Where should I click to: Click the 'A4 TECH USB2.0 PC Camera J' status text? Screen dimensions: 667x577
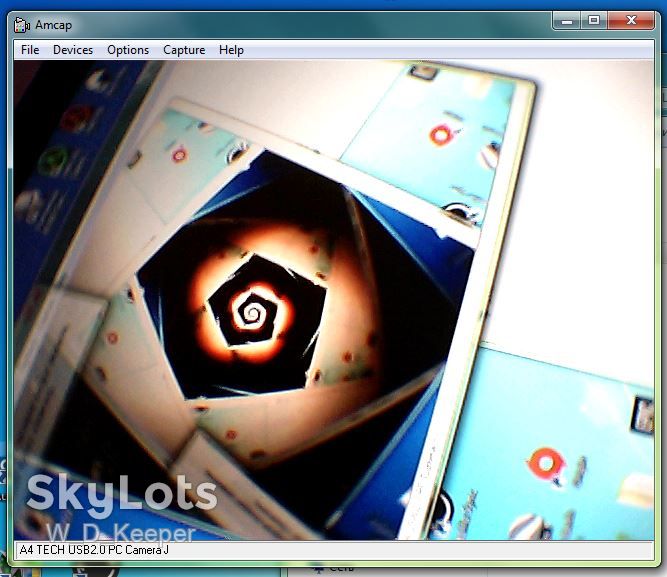[x=94, y=550]
